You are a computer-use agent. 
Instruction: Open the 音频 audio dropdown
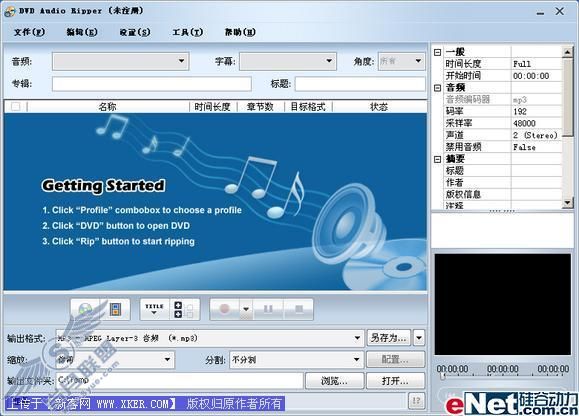click(x=120, y=61)
